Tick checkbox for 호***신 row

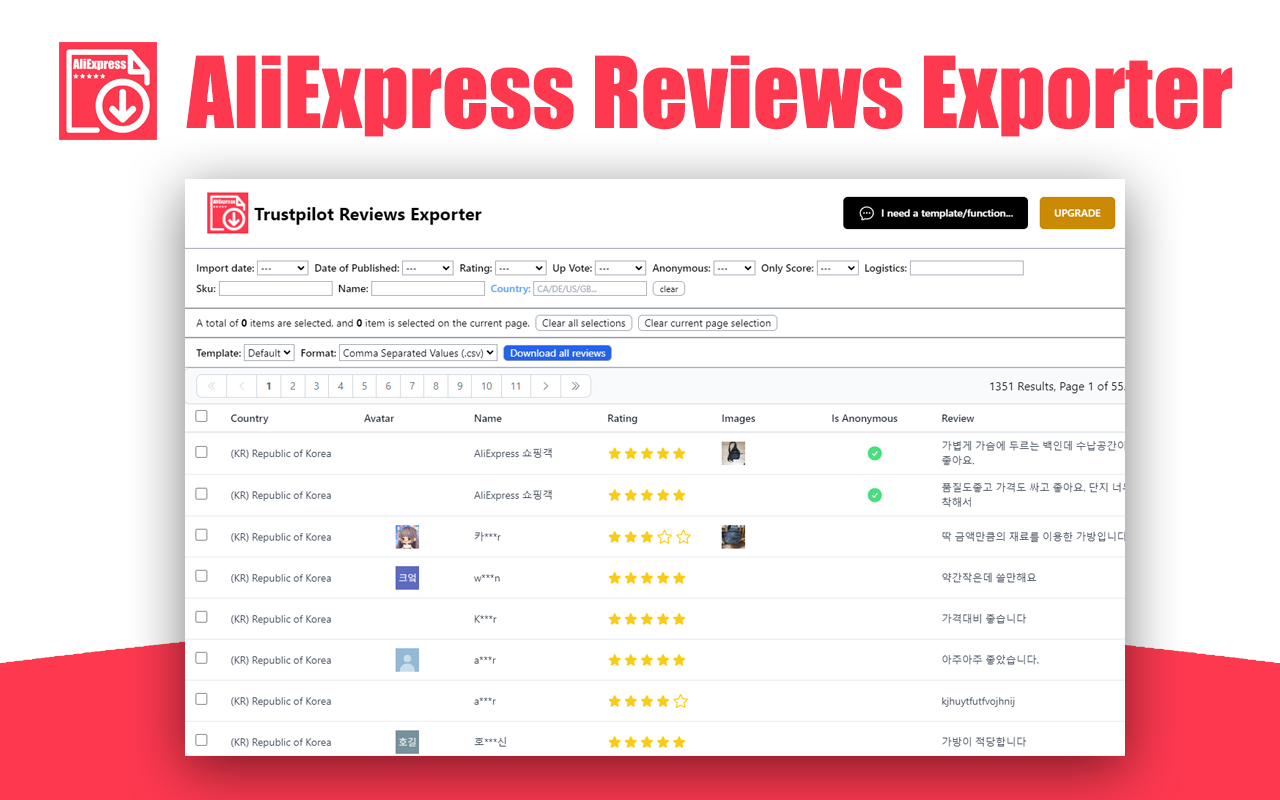coord(201,740)
